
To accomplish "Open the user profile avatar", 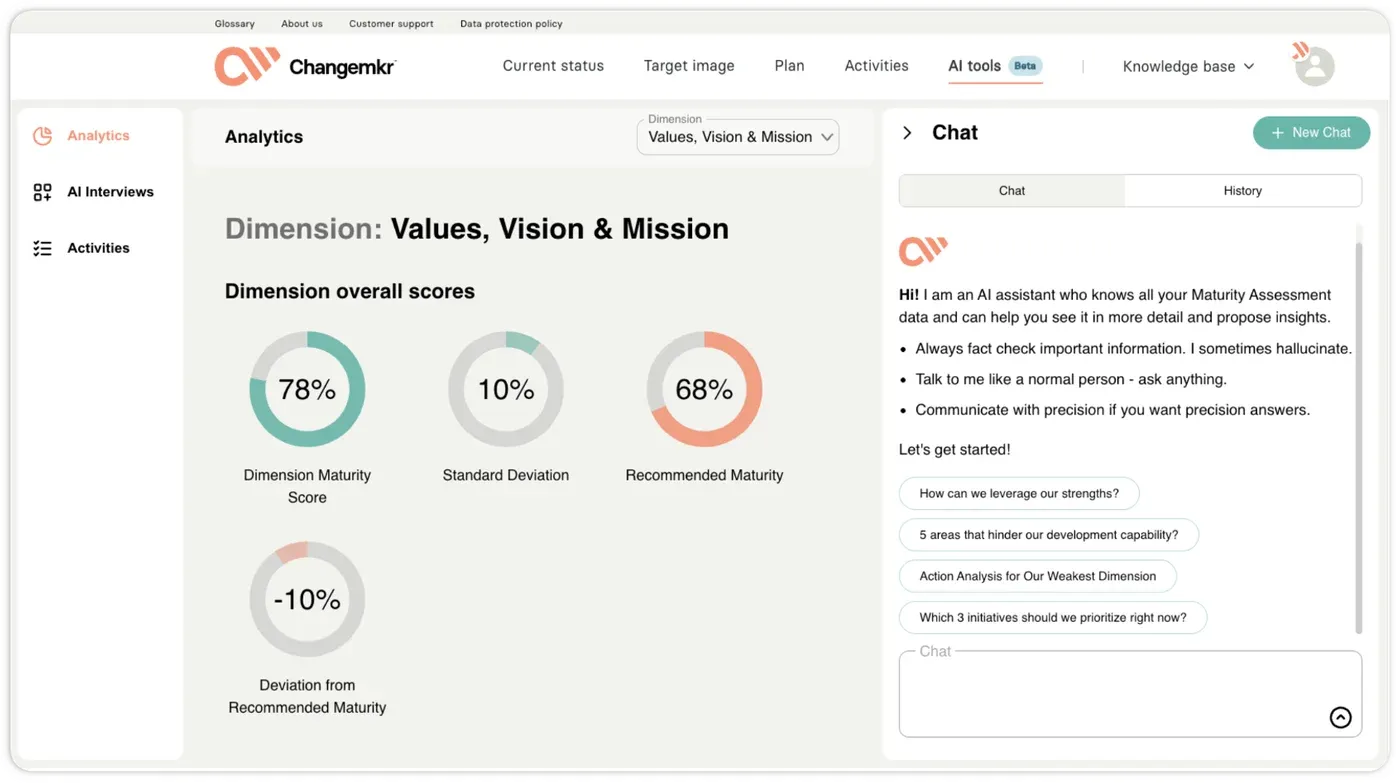I will (x=1314, y=66).
